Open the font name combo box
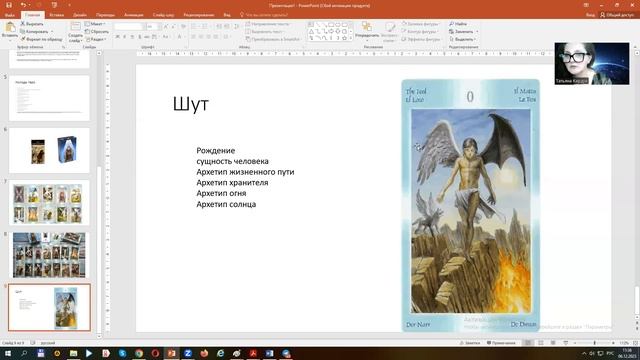Screen dimensions: 640x360 pyautogui.click(x=129, y=27)
